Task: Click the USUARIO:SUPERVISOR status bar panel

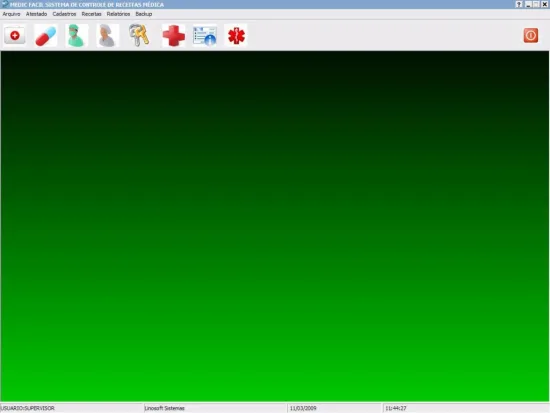Action: pyautogui.click(x=72, y=408)
